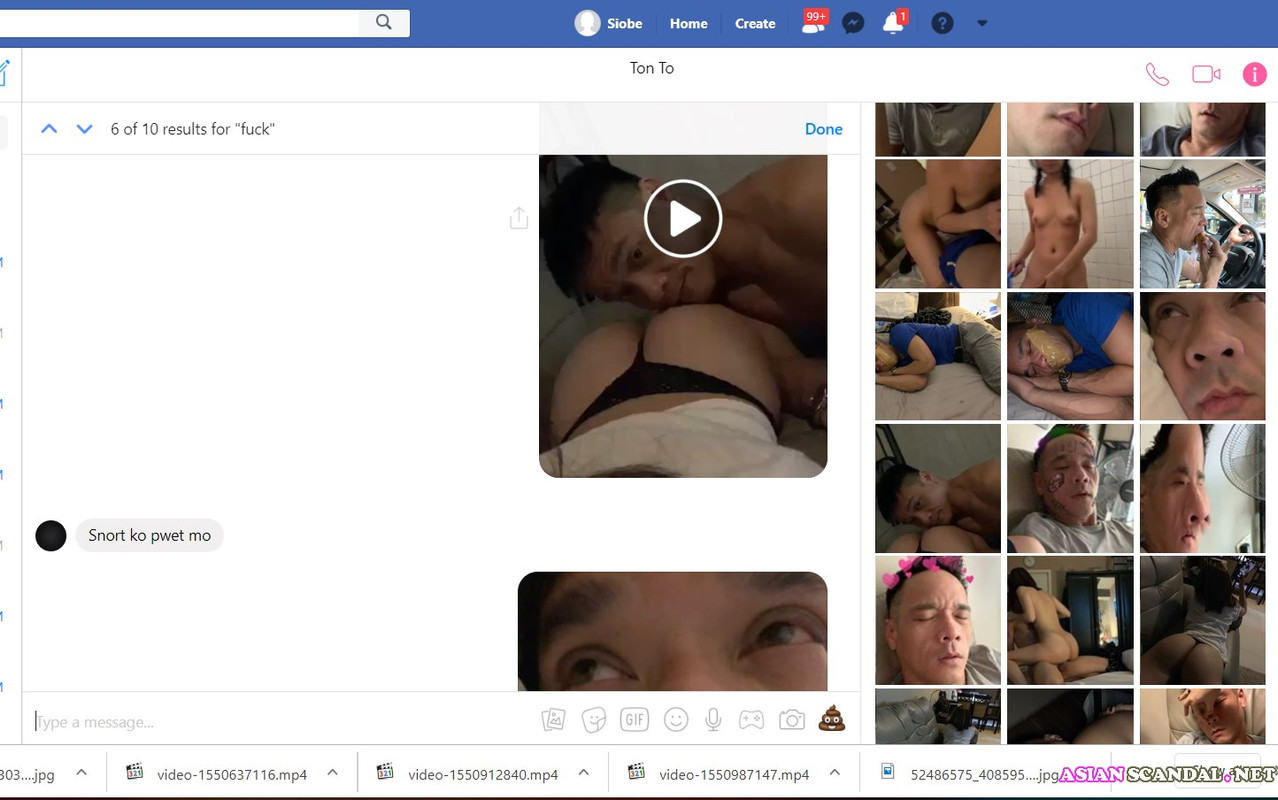Click Done to close the search
The image size is (1278, 800).
824,129
